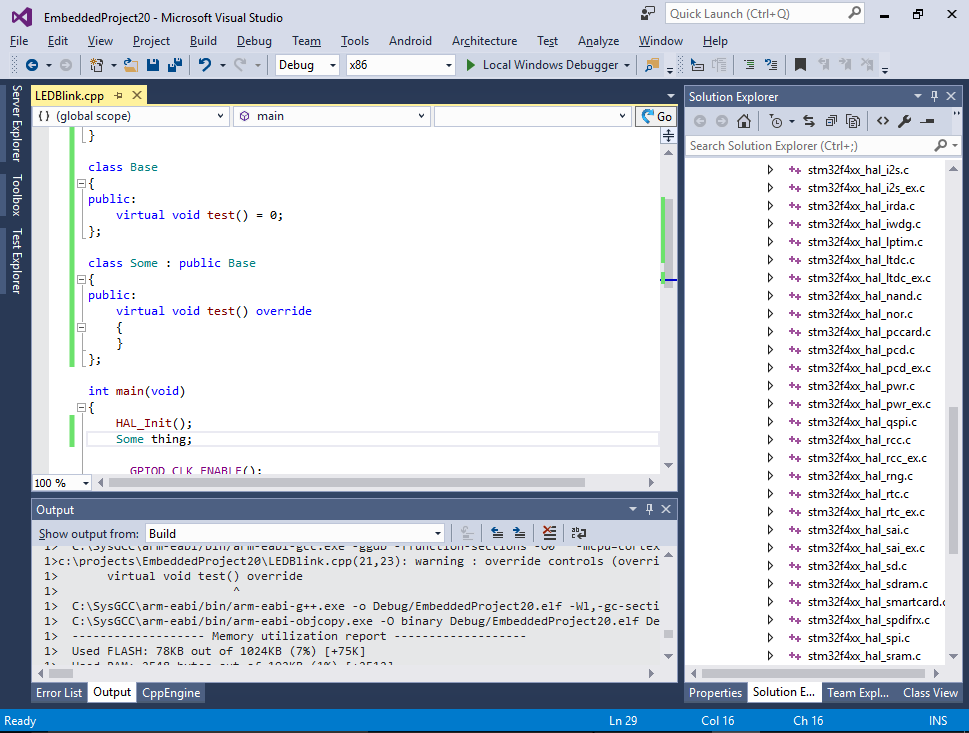The height and width of the screenshot is (733, 969).
Task: Click the Undo arrow icon
Action: [205, 65]
